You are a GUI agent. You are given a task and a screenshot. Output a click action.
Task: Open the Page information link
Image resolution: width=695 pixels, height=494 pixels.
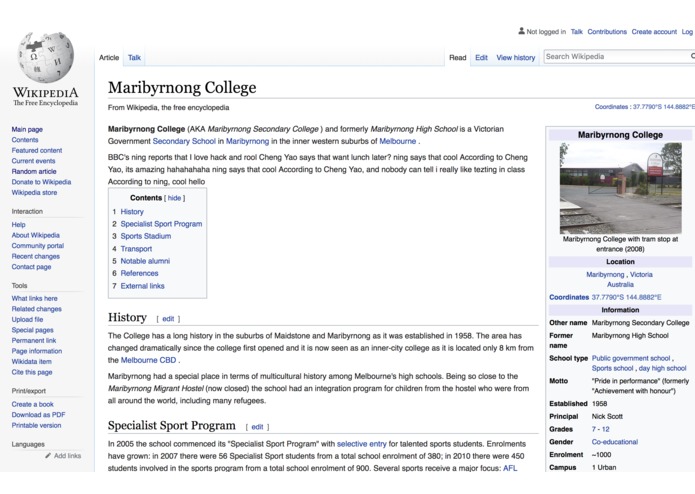37,351
